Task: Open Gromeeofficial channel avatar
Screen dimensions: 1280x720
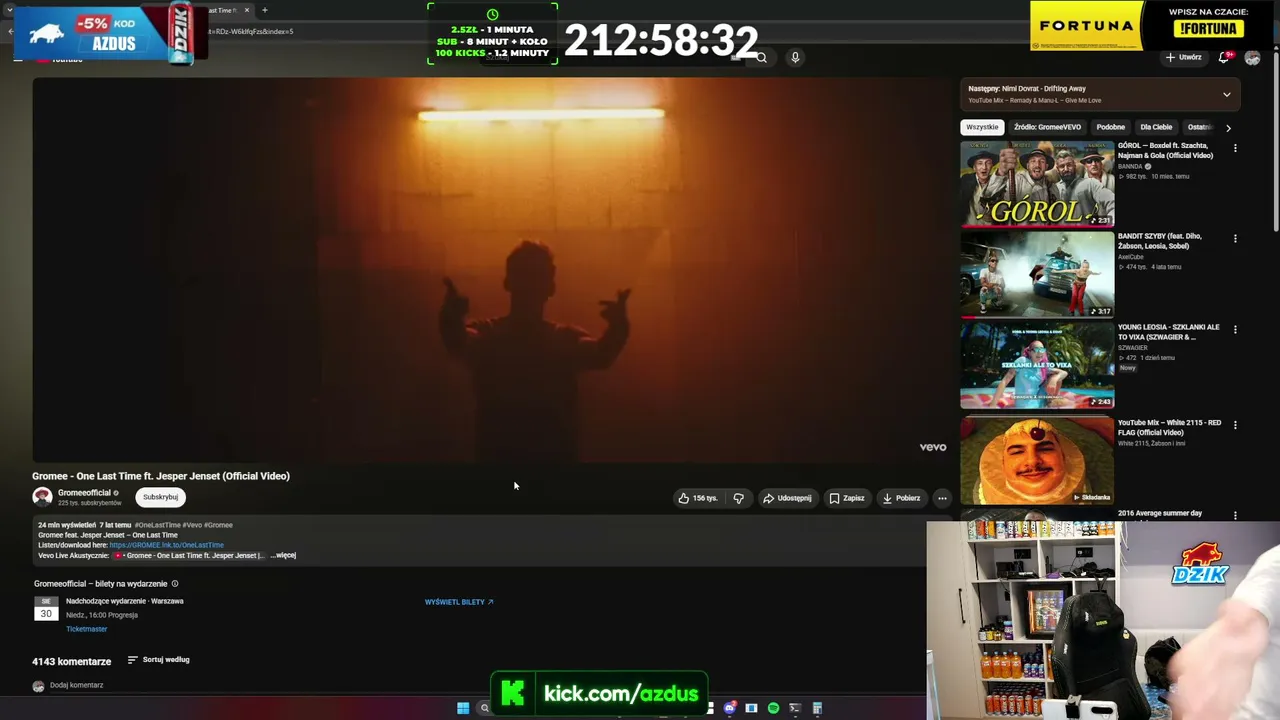Action: tap(42, 497)
